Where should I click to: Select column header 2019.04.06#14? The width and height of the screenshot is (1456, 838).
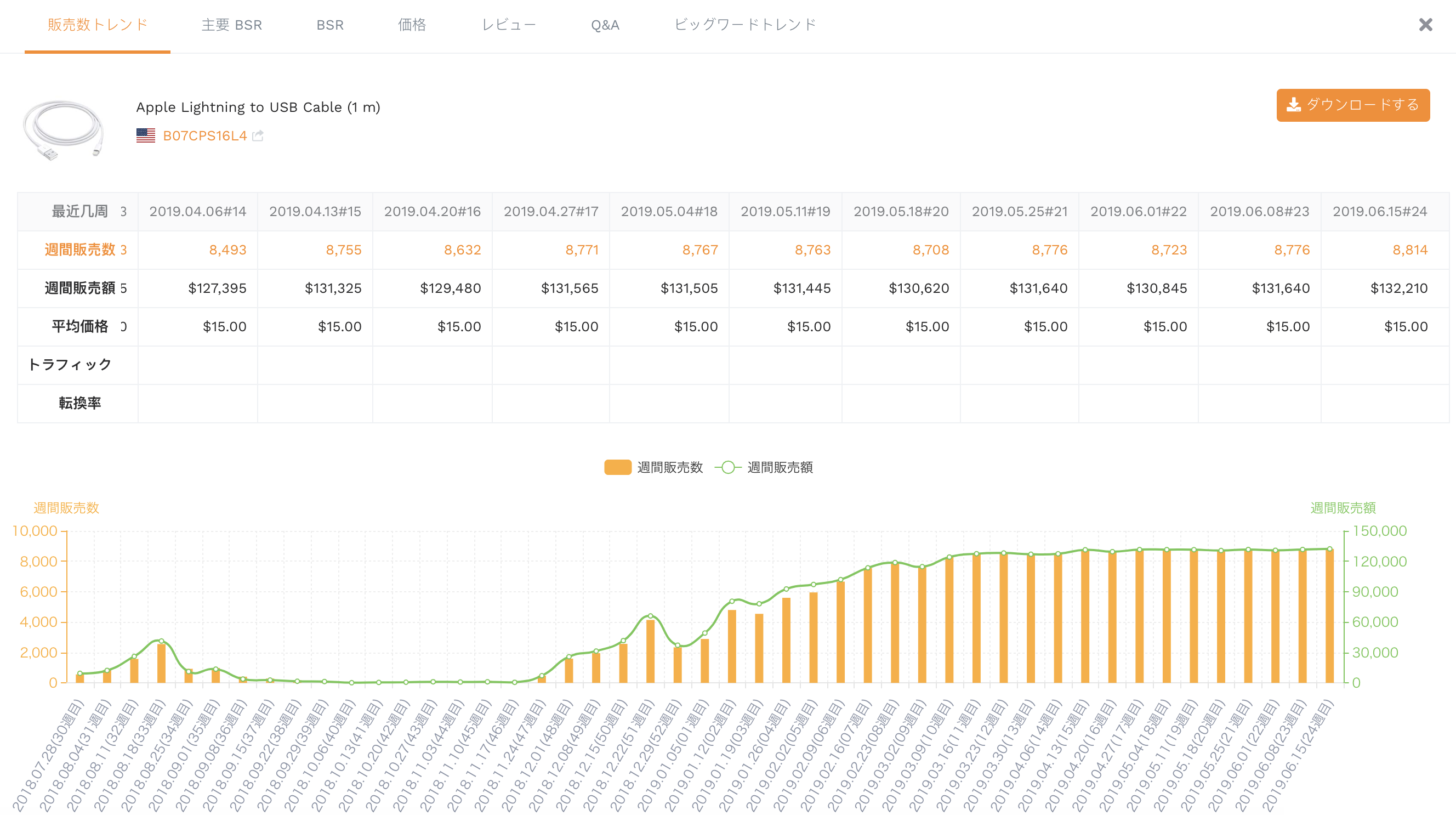point(198,212)
